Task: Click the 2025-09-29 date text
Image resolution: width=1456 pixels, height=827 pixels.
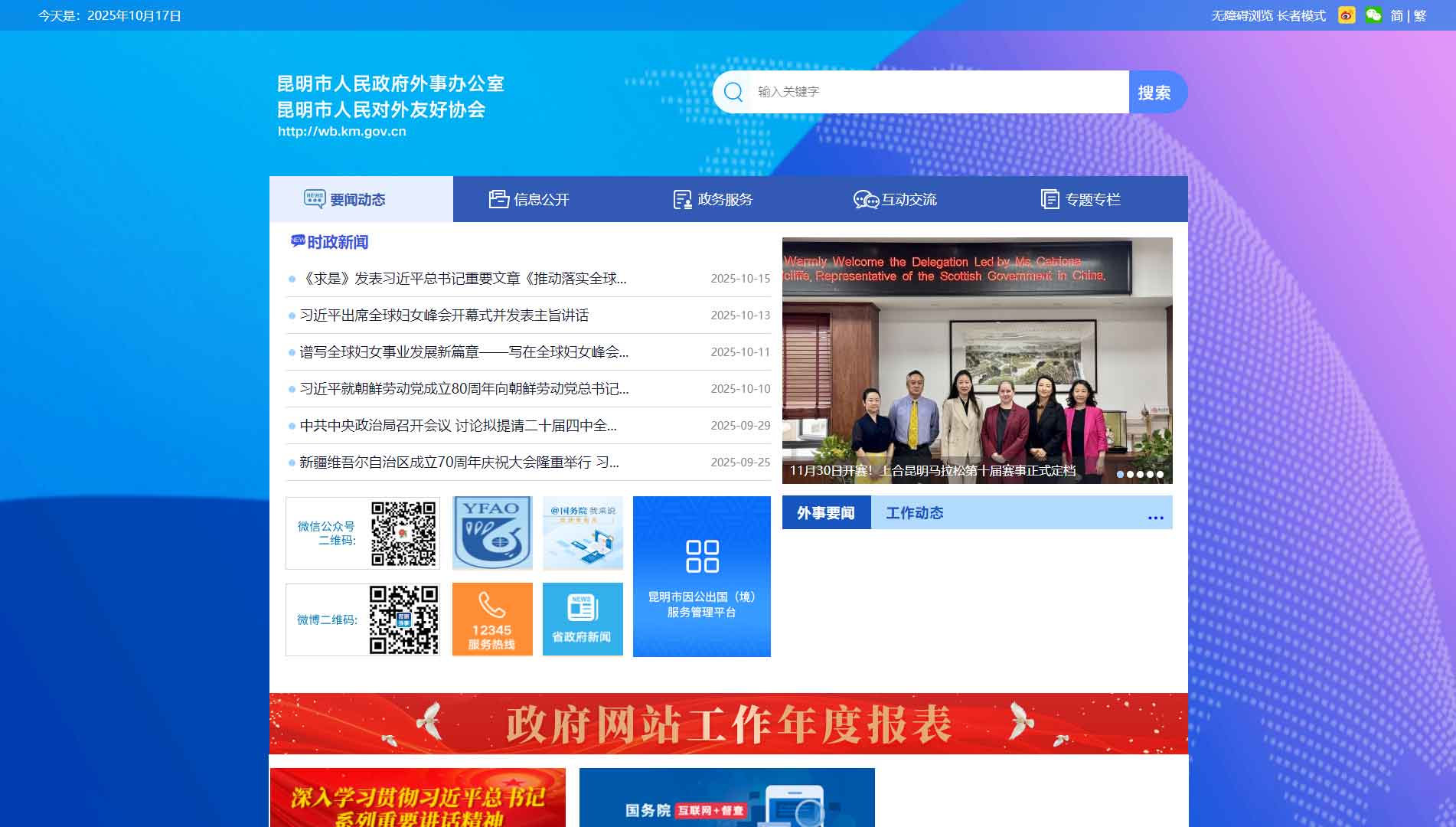Action: [740, 426]
